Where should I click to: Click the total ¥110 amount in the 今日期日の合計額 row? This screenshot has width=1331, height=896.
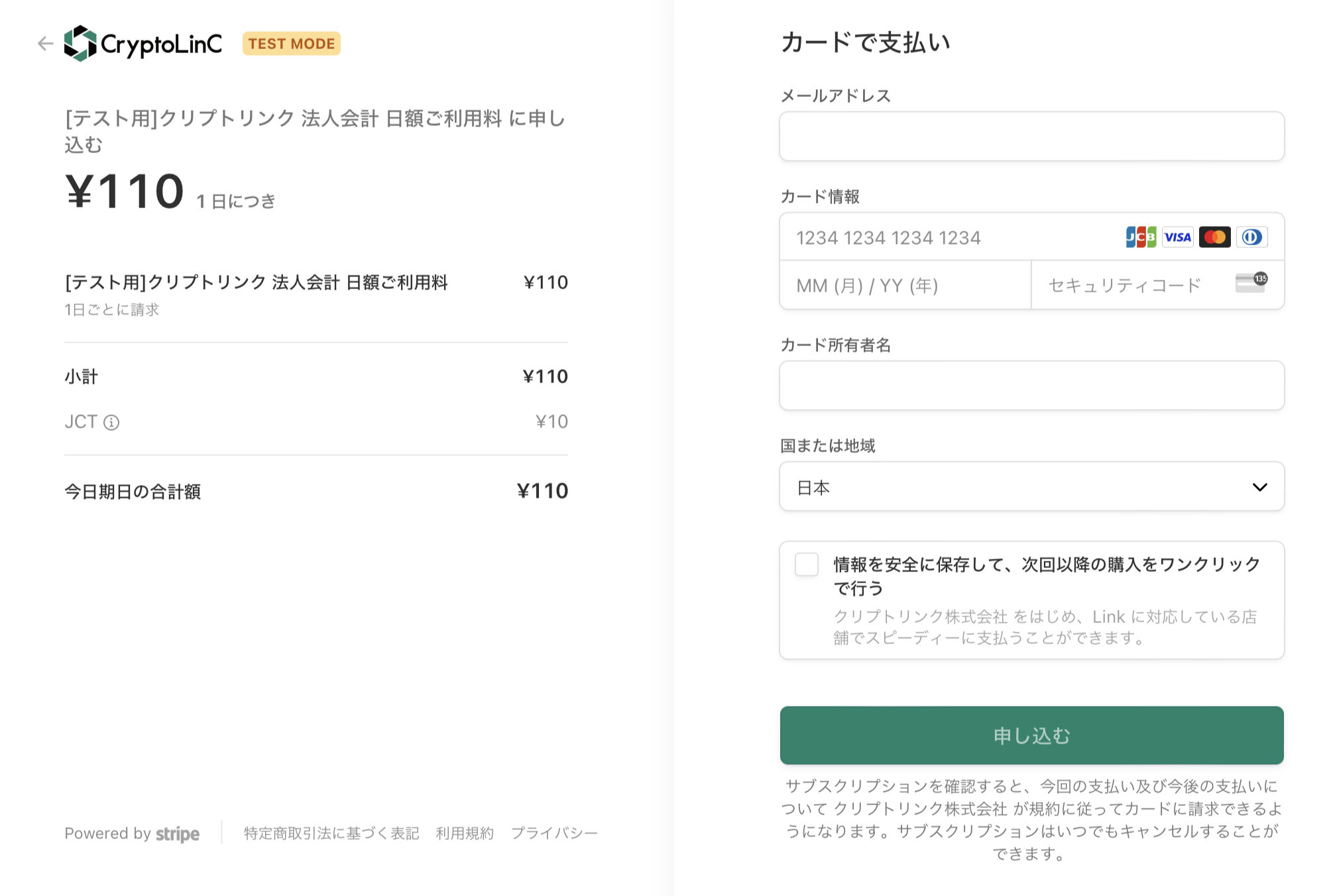(542, 491)
